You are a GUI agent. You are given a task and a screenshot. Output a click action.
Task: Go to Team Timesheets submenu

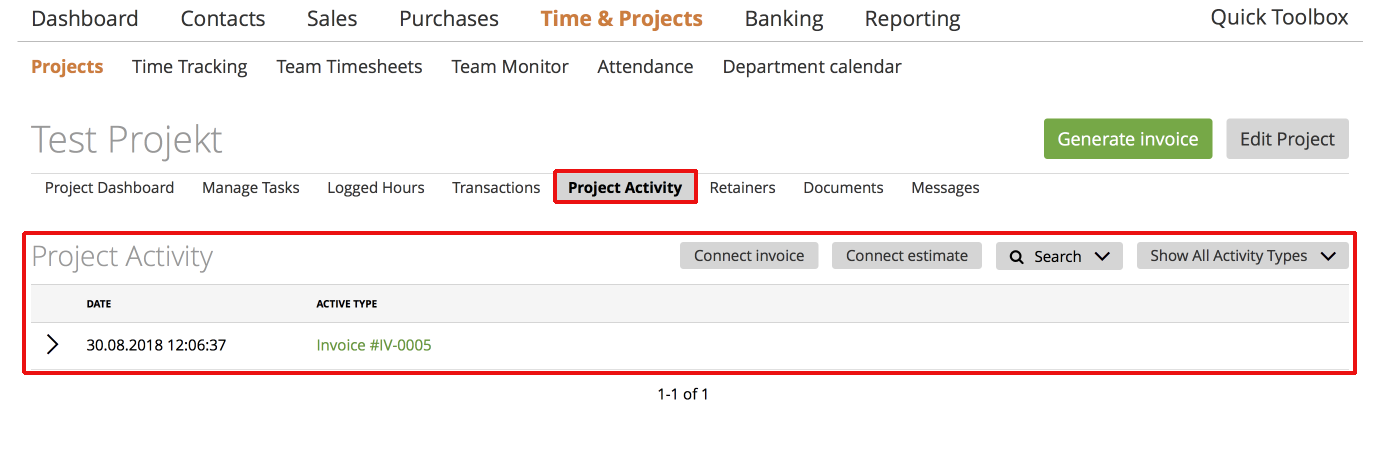point(349,67)
